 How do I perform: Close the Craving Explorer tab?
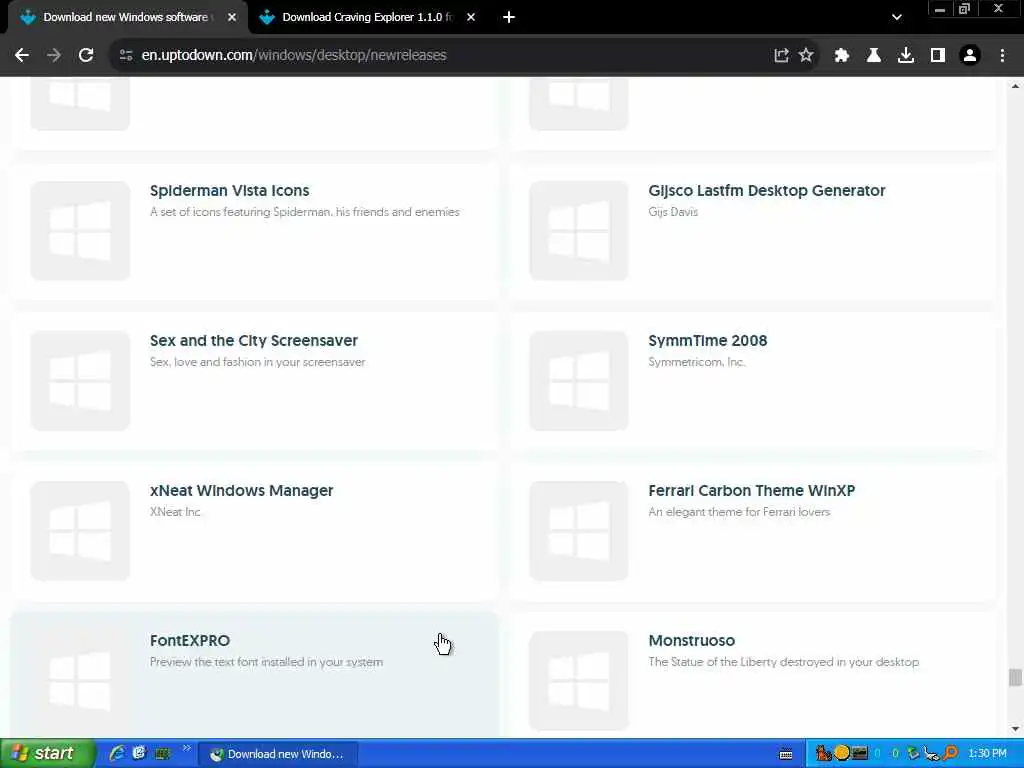coord(471,18)
